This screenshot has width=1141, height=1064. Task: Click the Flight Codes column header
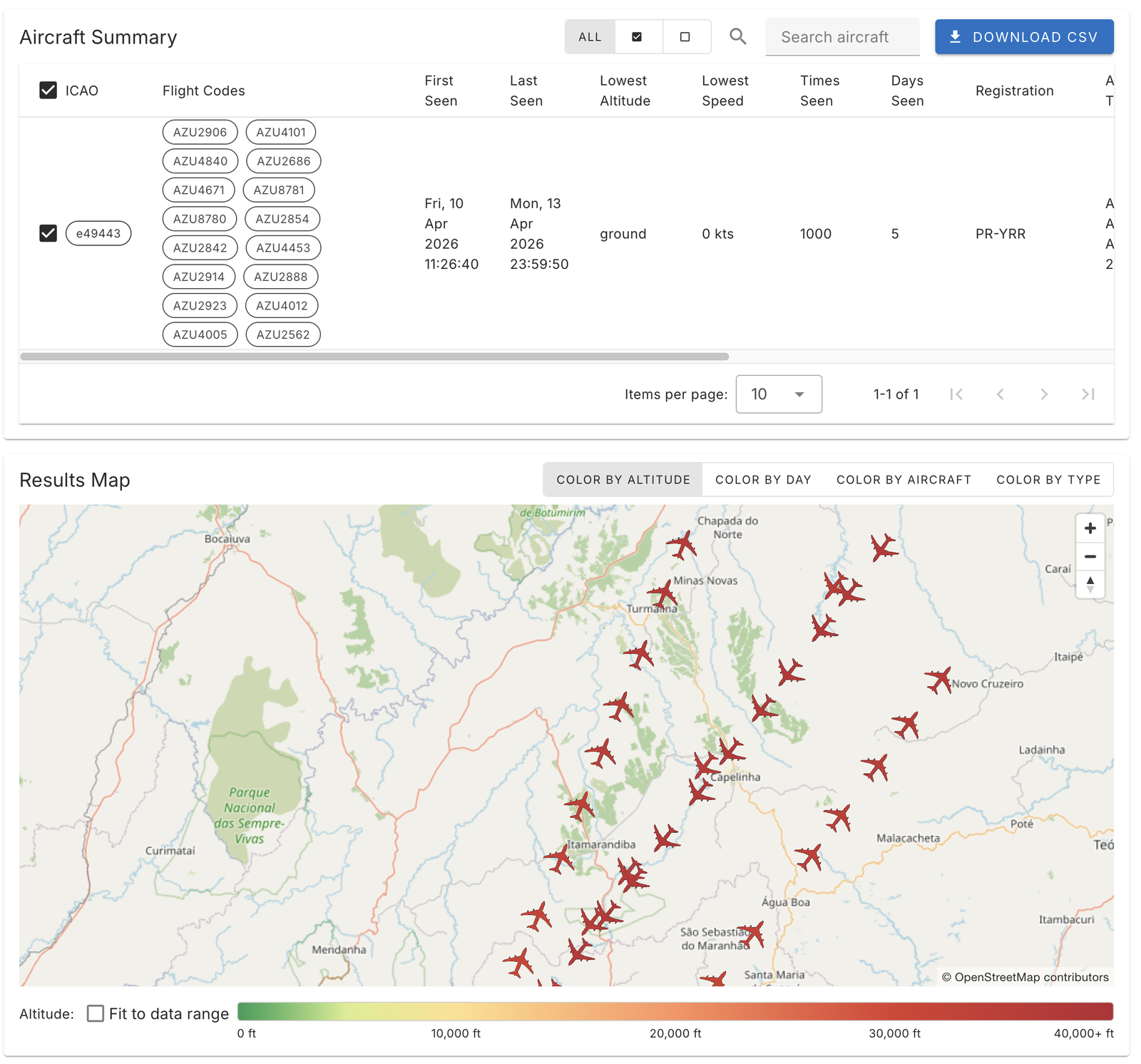tap(203, 91)
